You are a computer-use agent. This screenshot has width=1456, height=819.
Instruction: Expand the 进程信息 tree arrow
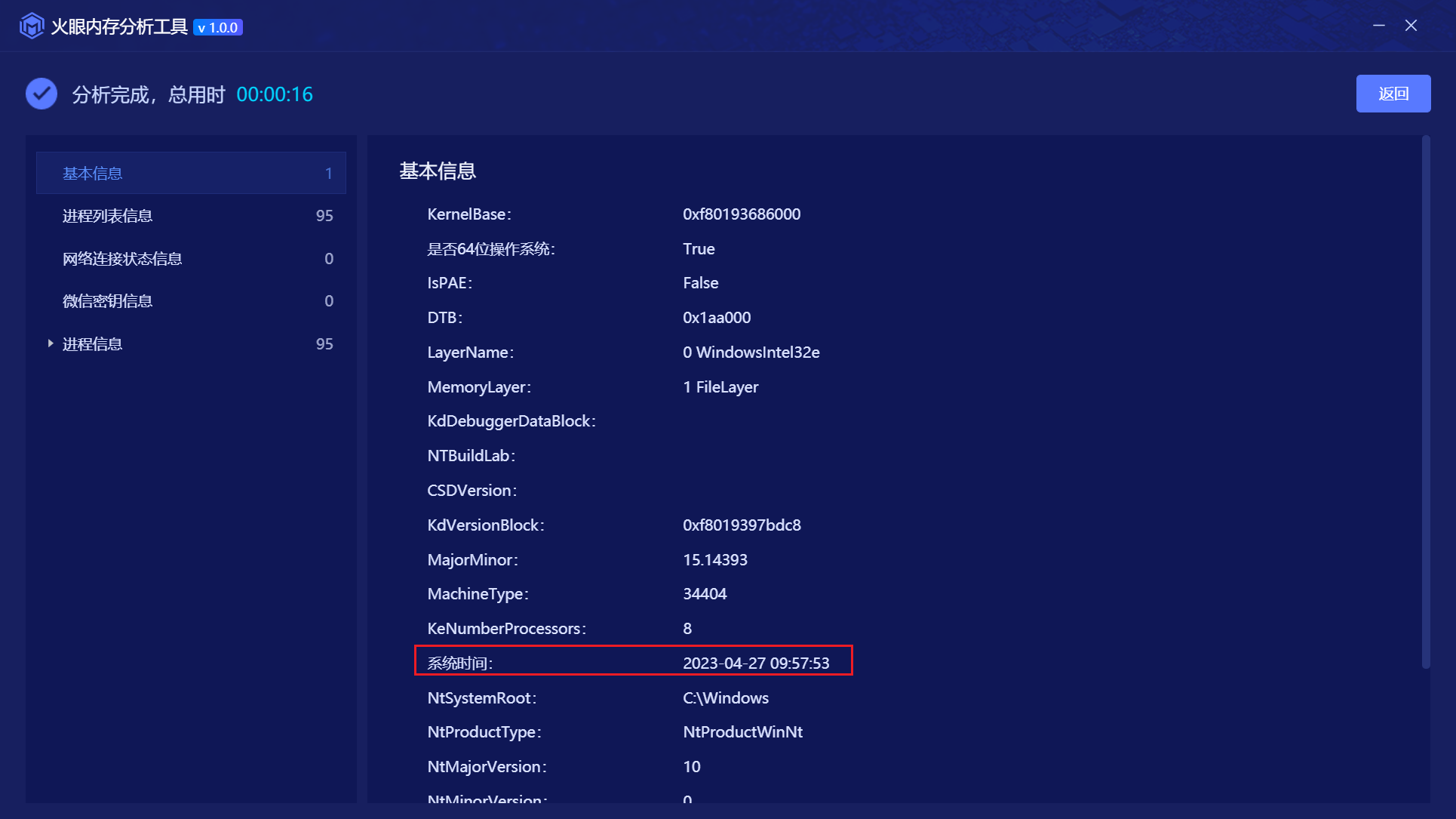pyautogui.click(x=51, y=343)
